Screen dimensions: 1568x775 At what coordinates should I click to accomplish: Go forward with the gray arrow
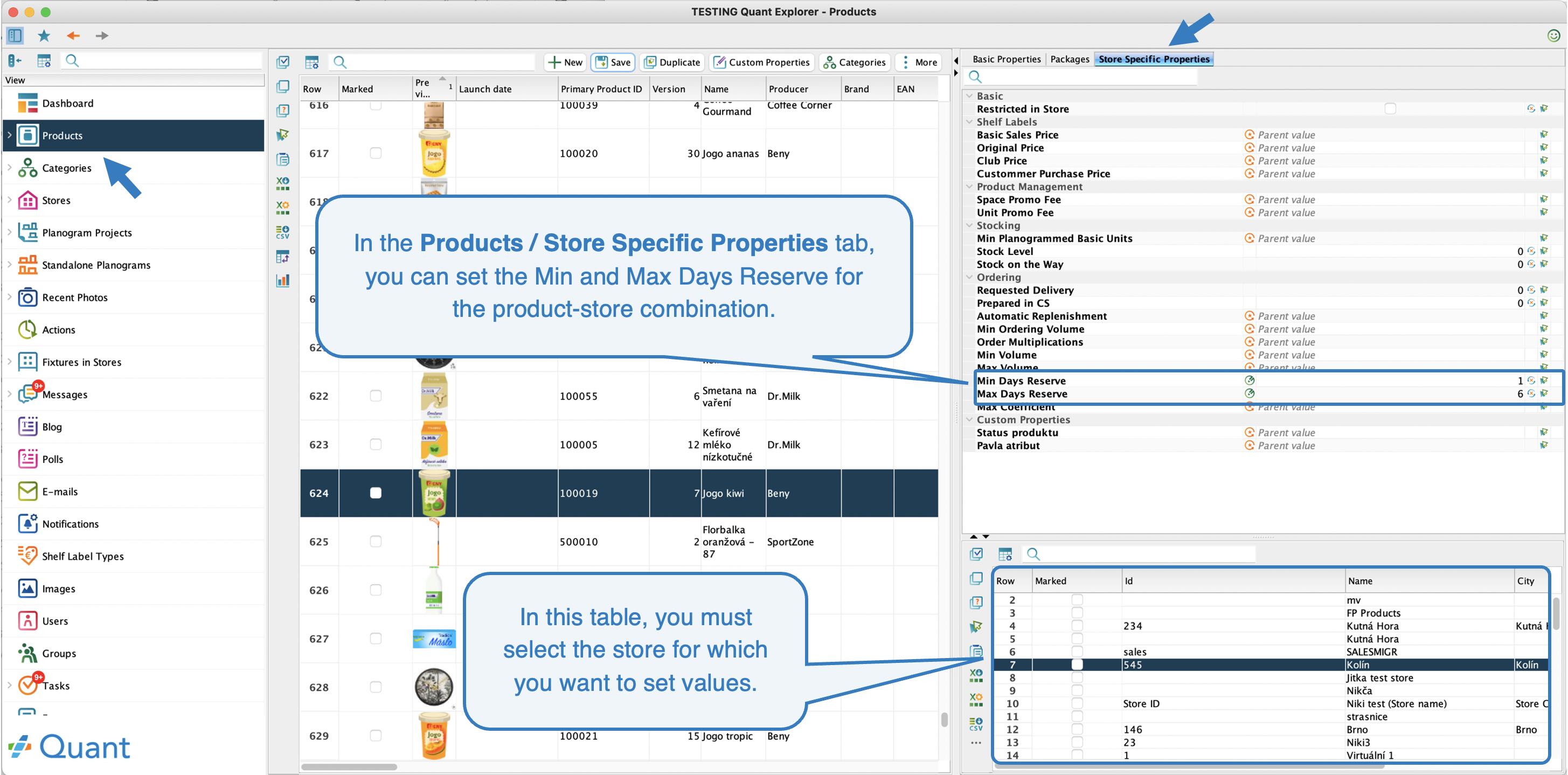coord(102,36)
